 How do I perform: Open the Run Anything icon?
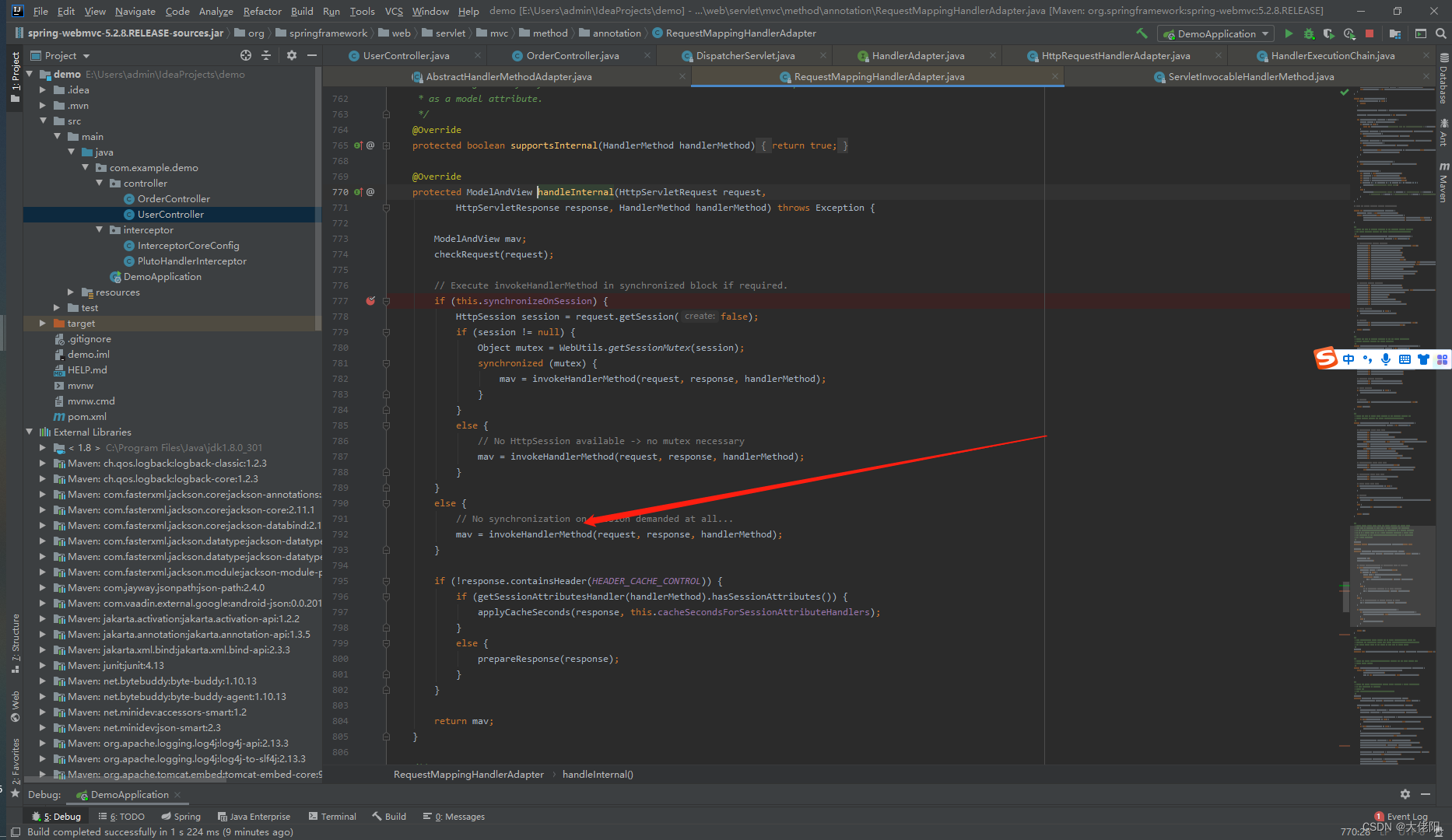(x=1421, y=33)
